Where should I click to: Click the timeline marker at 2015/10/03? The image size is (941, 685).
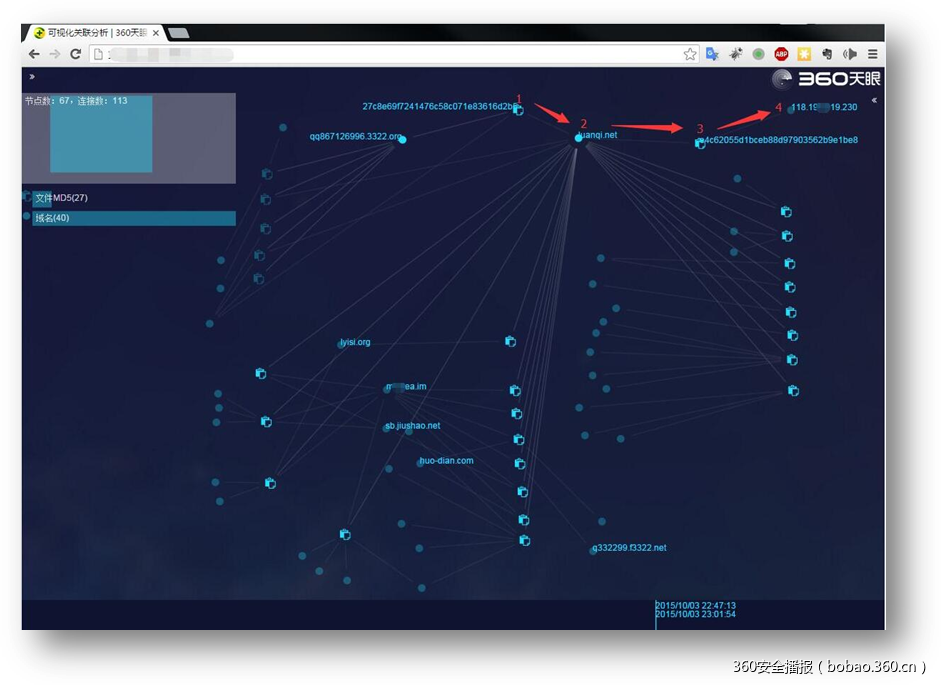pyautogui.click(x=656, y=610)
